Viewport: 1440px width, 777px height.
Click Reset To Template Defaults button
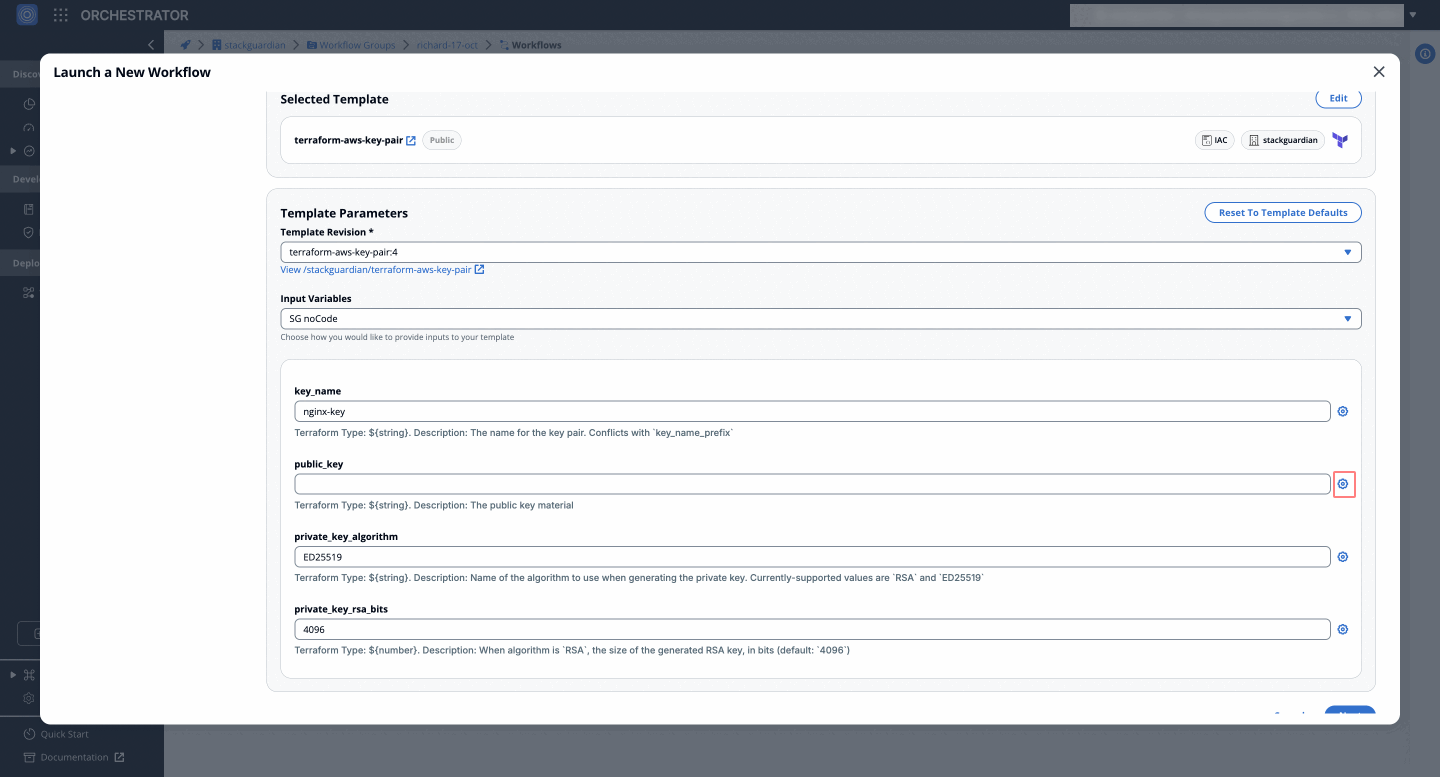click(x=1282, y=213)
